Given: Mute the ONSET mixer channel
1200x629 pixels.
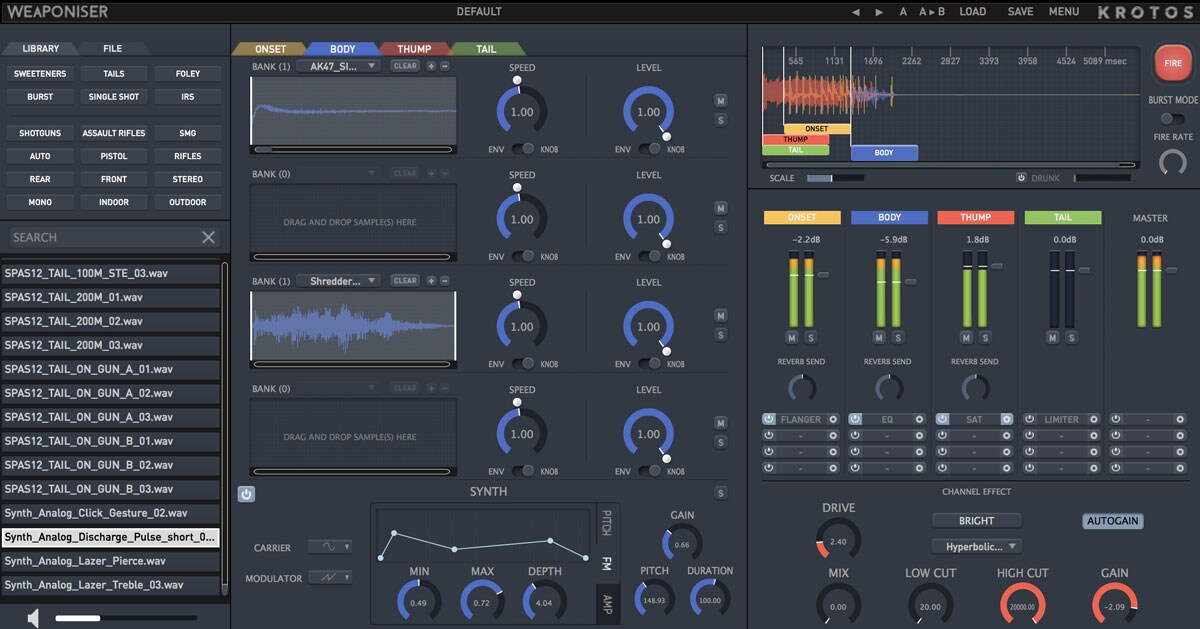Looking at the screenshot, I should click(x=791, y=337).
